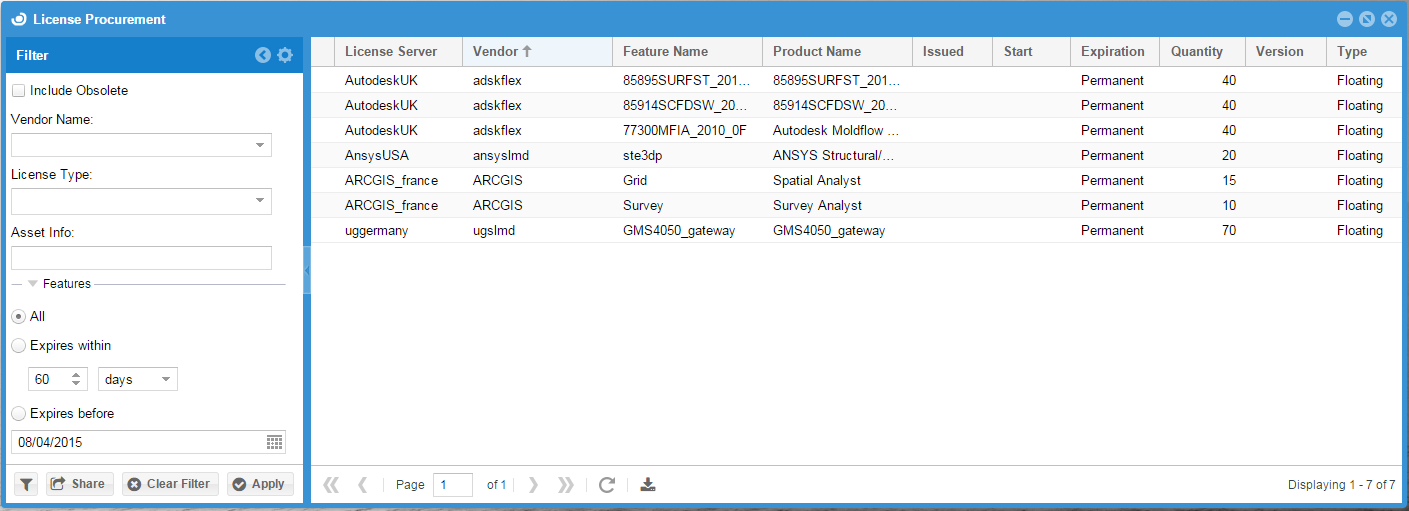Open the Vendor Name dropdown
Screen dimensions: 1409x511
[x=260, y=146]
